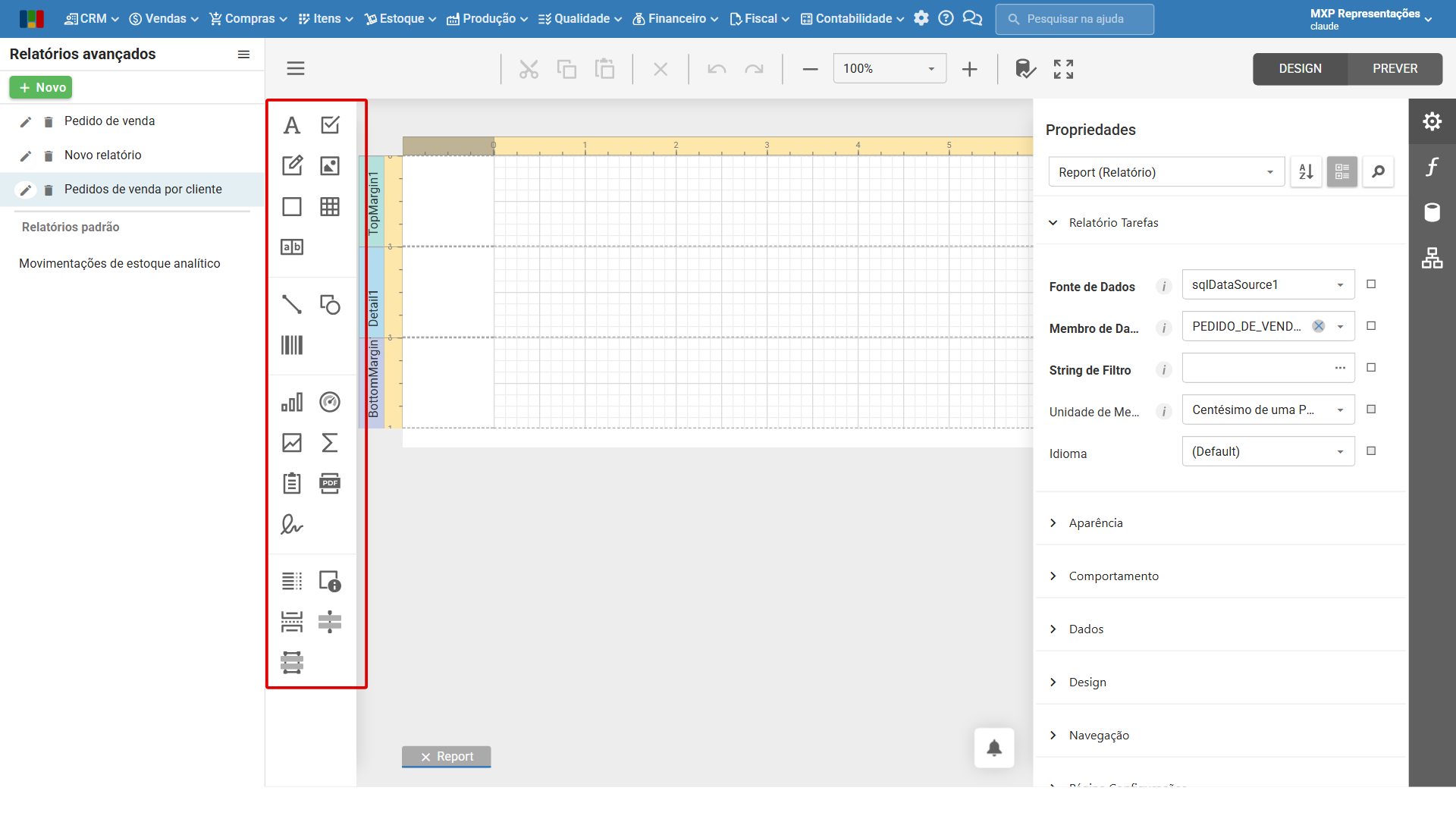The image size is (1456, 819).
Task: Open the Vendas menu
Action: pos(164,19)
